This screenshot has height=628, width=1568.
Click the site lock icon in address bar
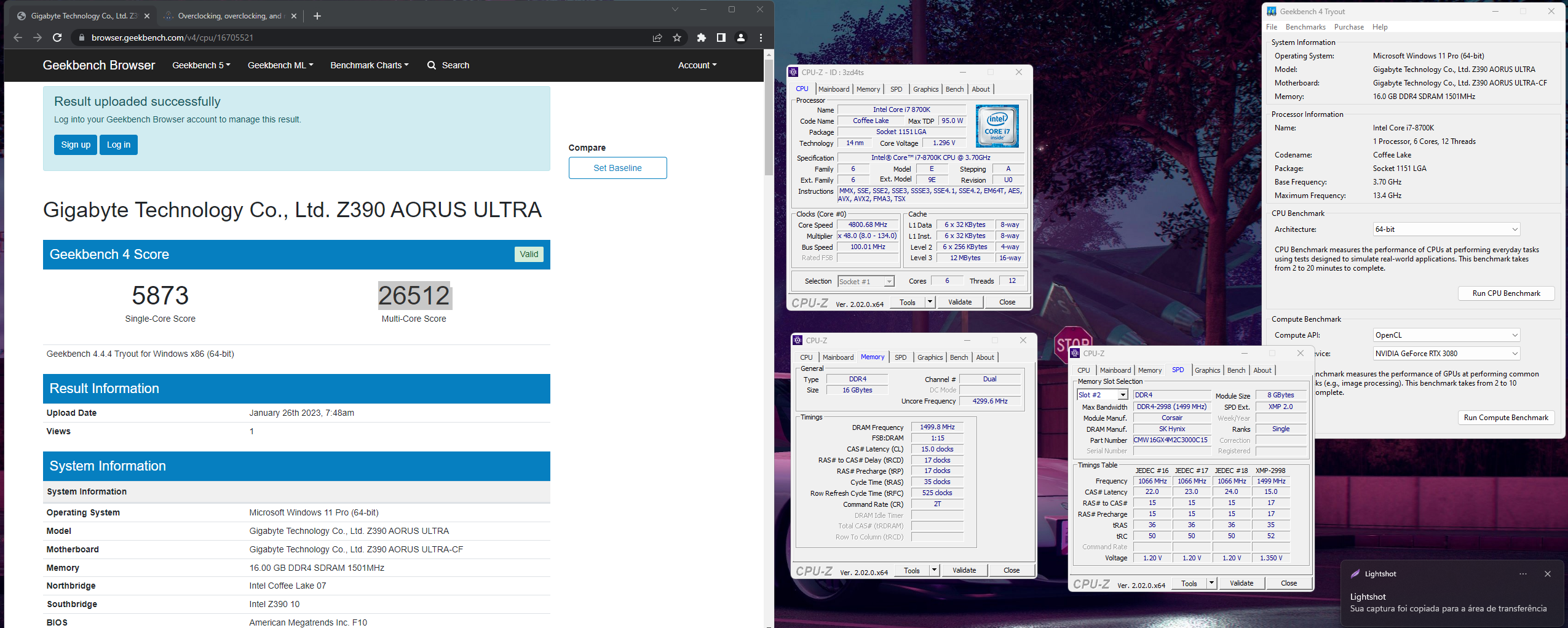pos(81,38)
